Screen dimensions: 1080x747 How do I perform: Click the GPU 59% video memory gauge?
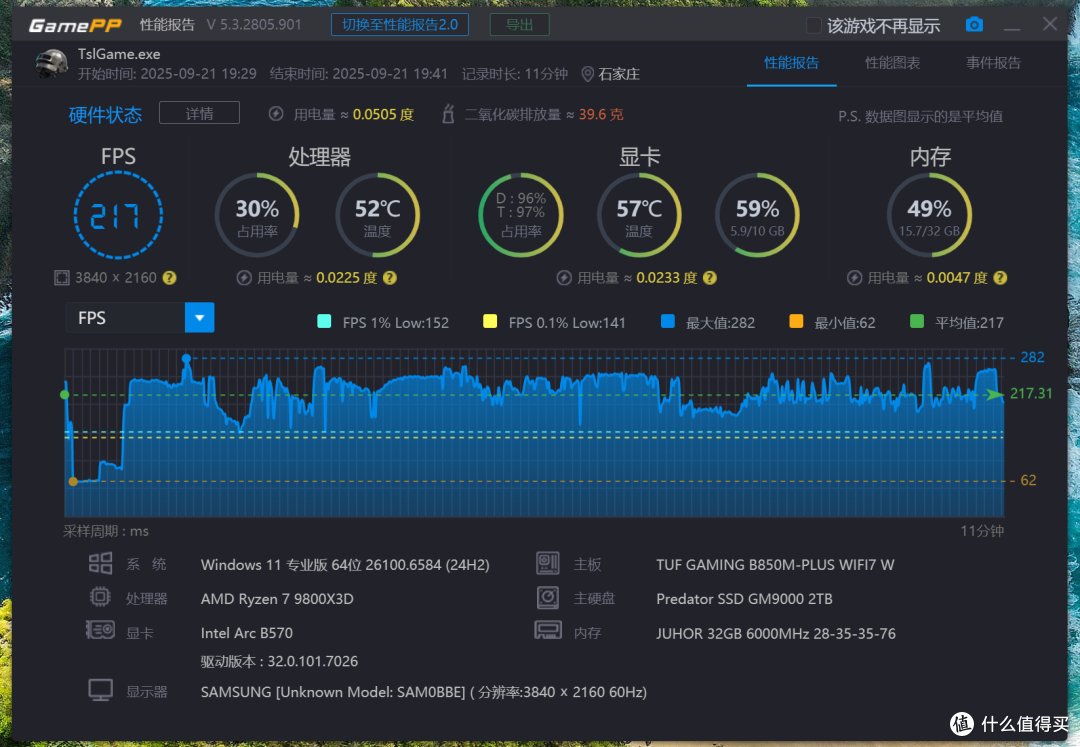point(757,215)
